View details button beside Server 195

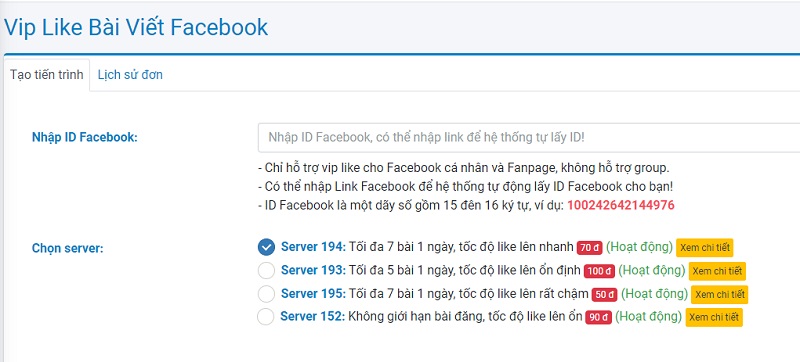click(720, 294)
